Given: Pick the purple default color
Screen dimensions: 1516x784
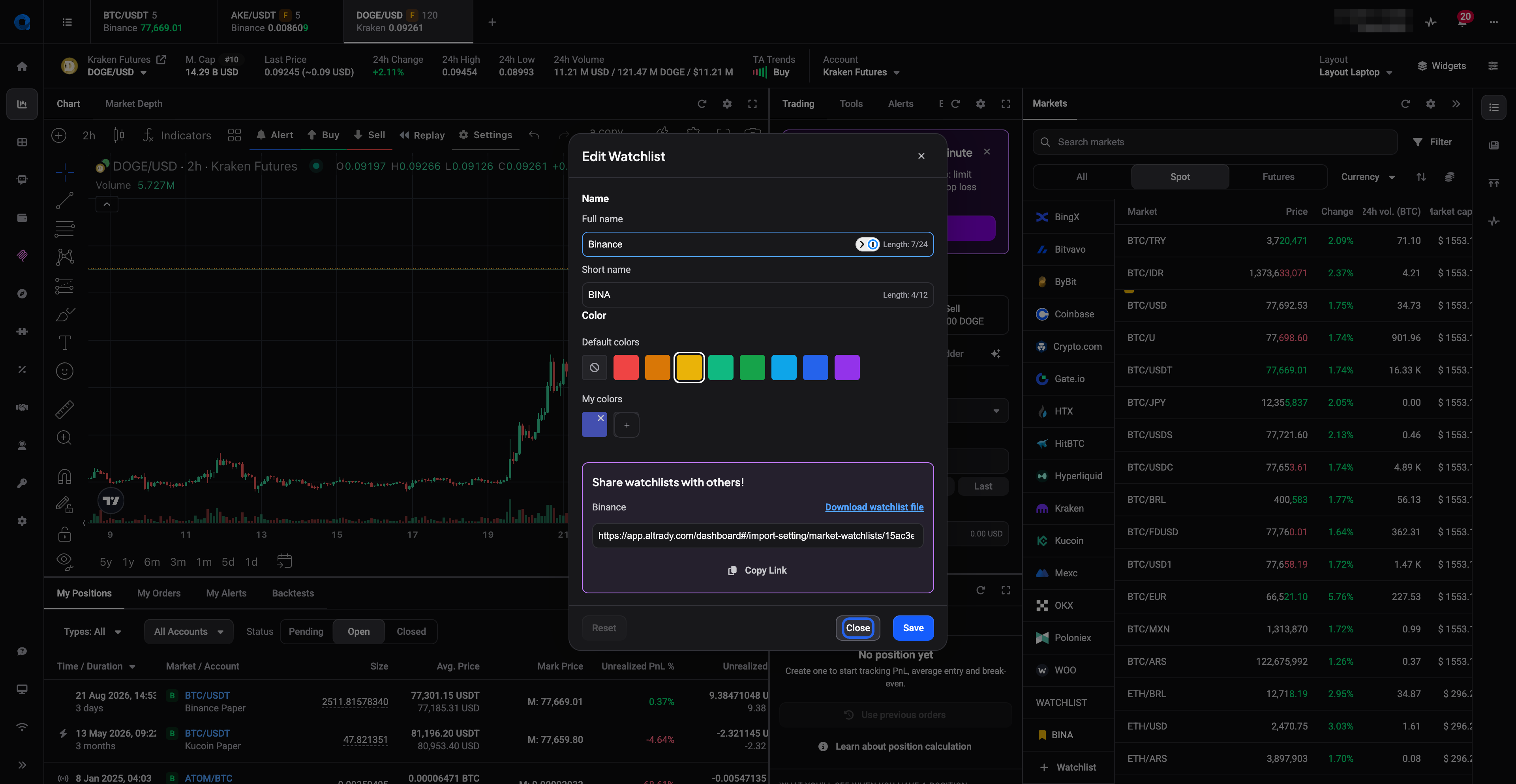Looking at the screenshot, I should 847,367.
